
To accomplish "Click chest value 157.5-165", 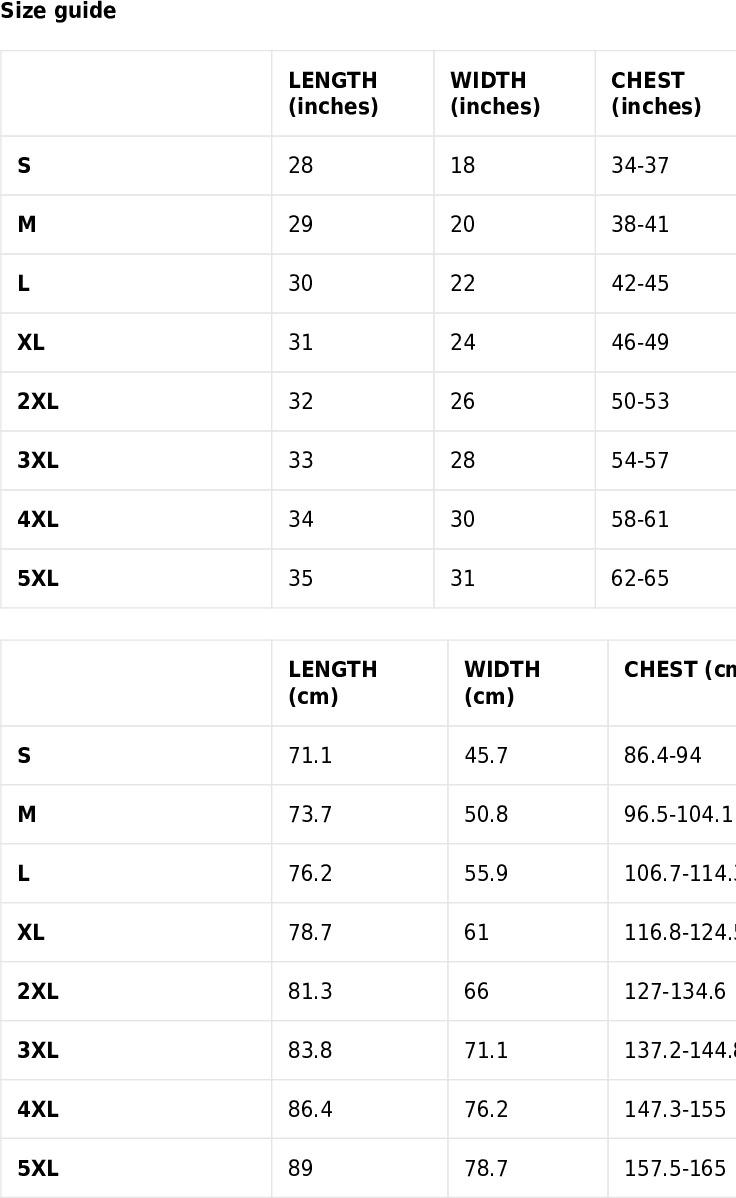I will (x=675, y=1168).
